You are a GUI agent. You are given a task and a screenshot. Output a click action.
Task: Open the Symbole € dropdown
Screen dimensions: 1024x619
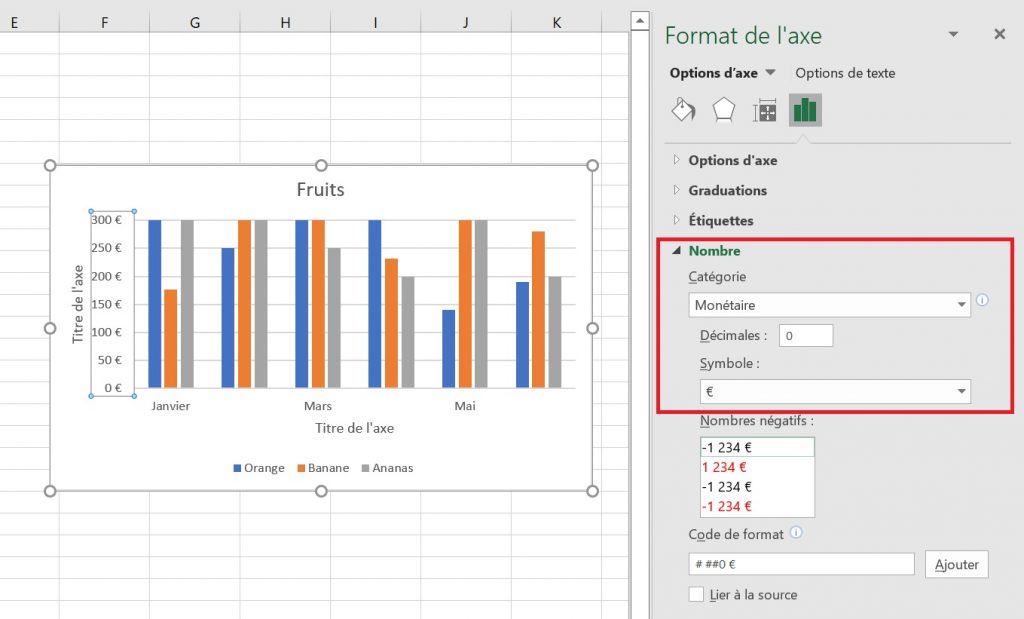point(835,391)
